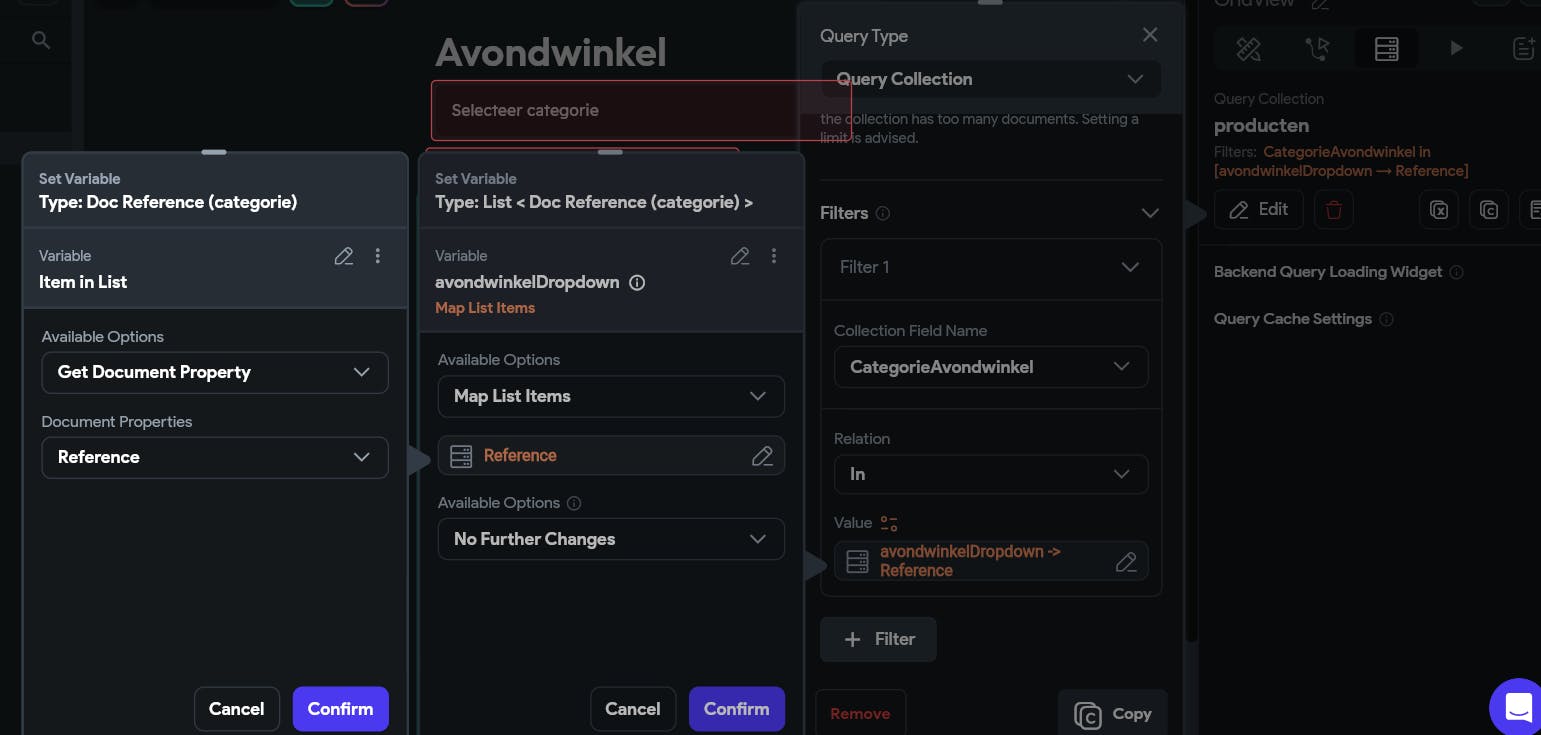Close the Query Type panel
Screen dimensions: 1541x735
coord(1150,35)
